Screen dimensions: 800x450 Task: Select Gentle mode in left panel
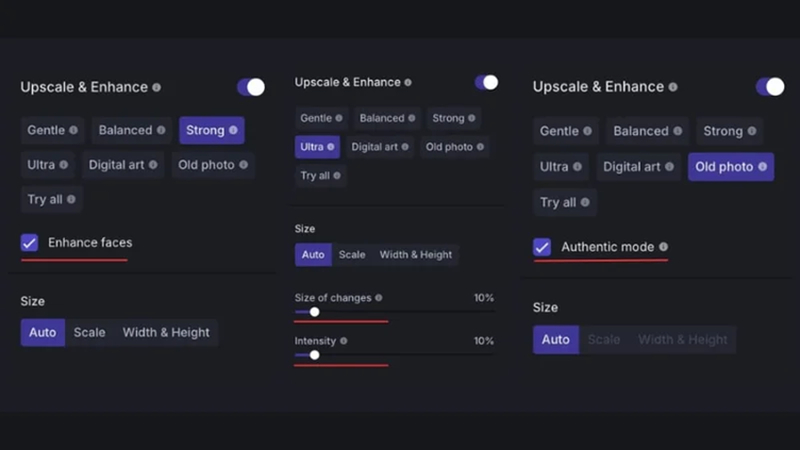click(53, 130)
